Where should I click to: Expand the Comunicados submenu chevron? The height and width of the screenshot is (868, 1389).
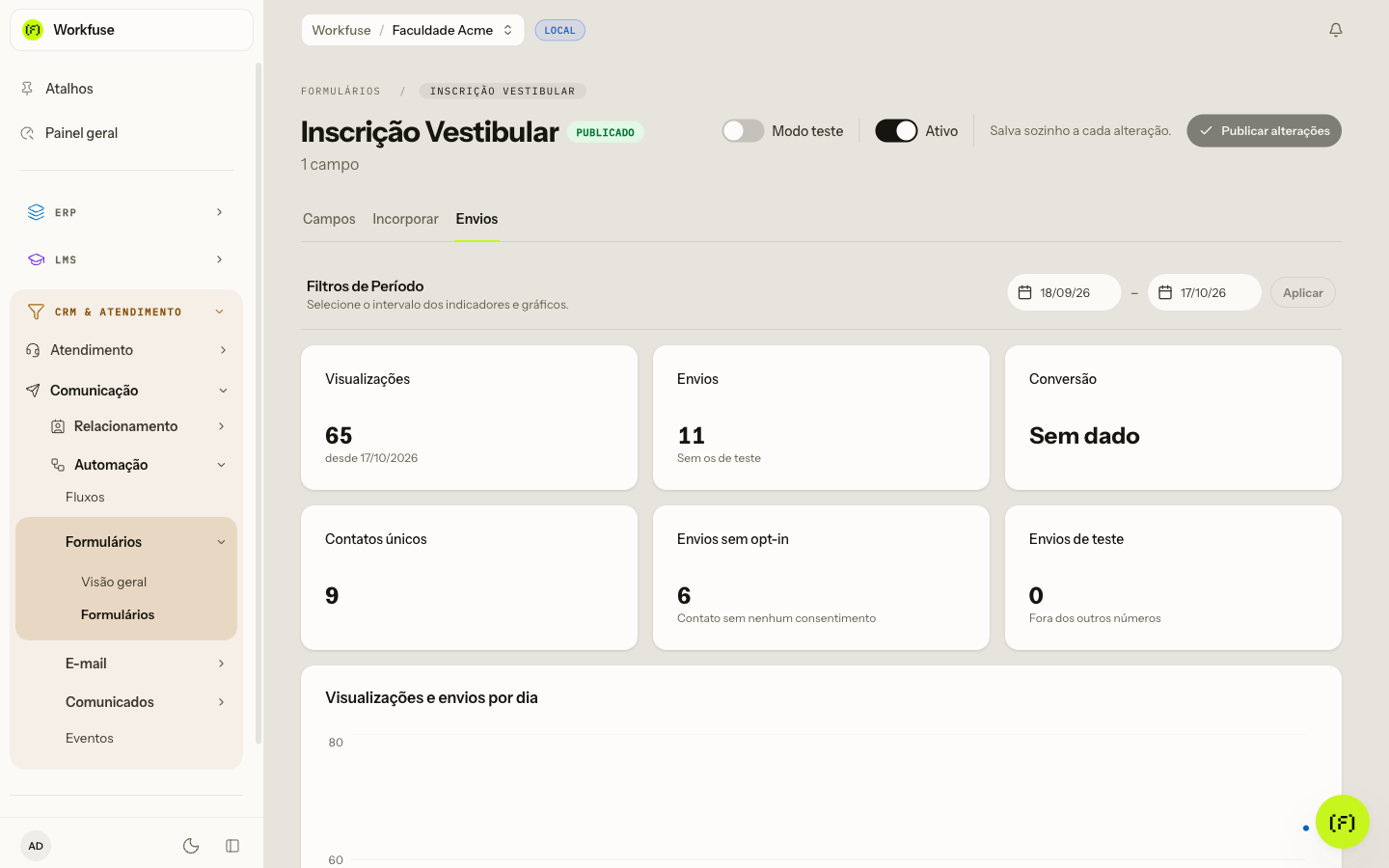point(222,702)
